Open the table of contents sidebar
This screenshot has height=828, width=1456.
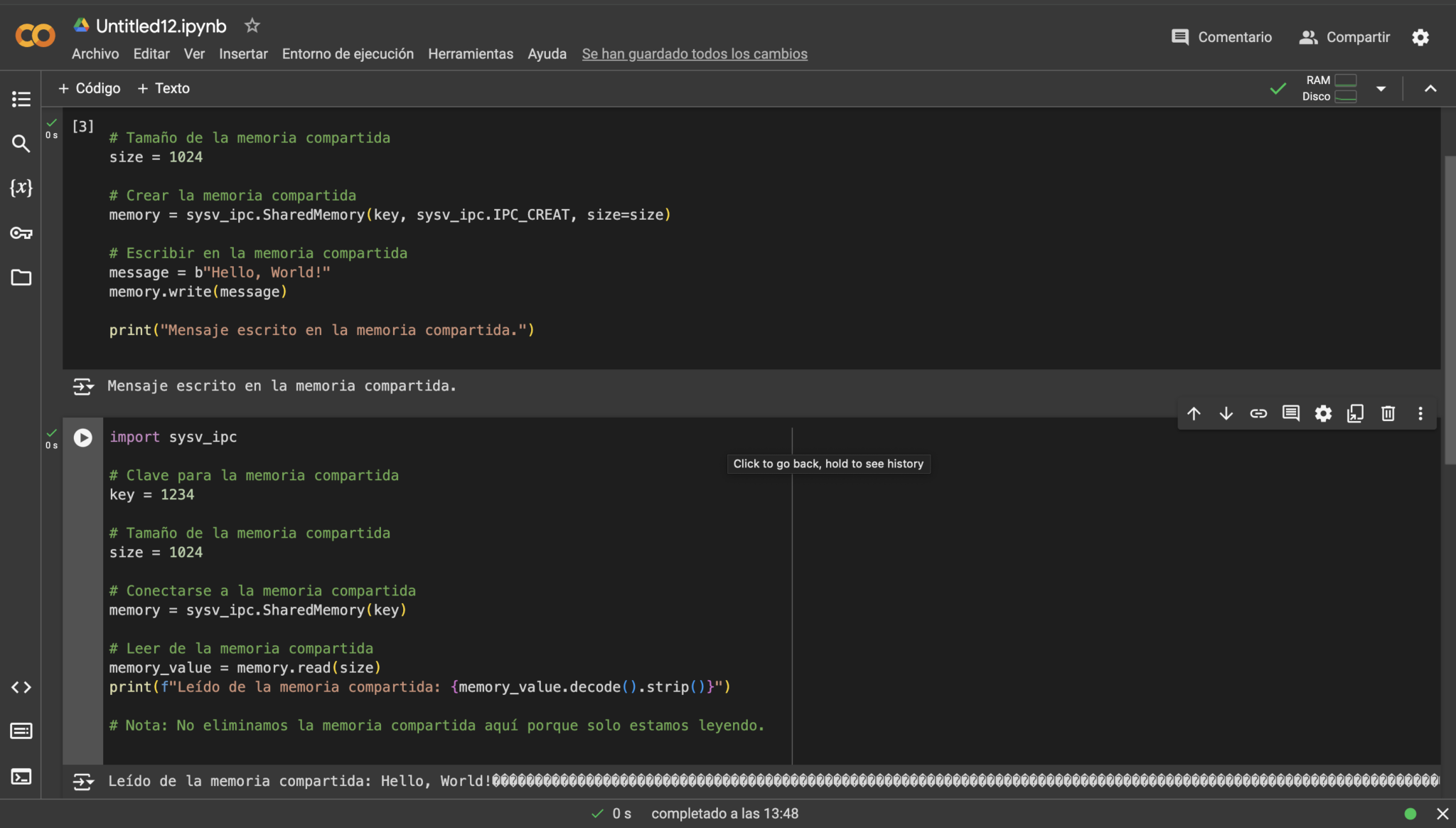click(x=21, y=99)
